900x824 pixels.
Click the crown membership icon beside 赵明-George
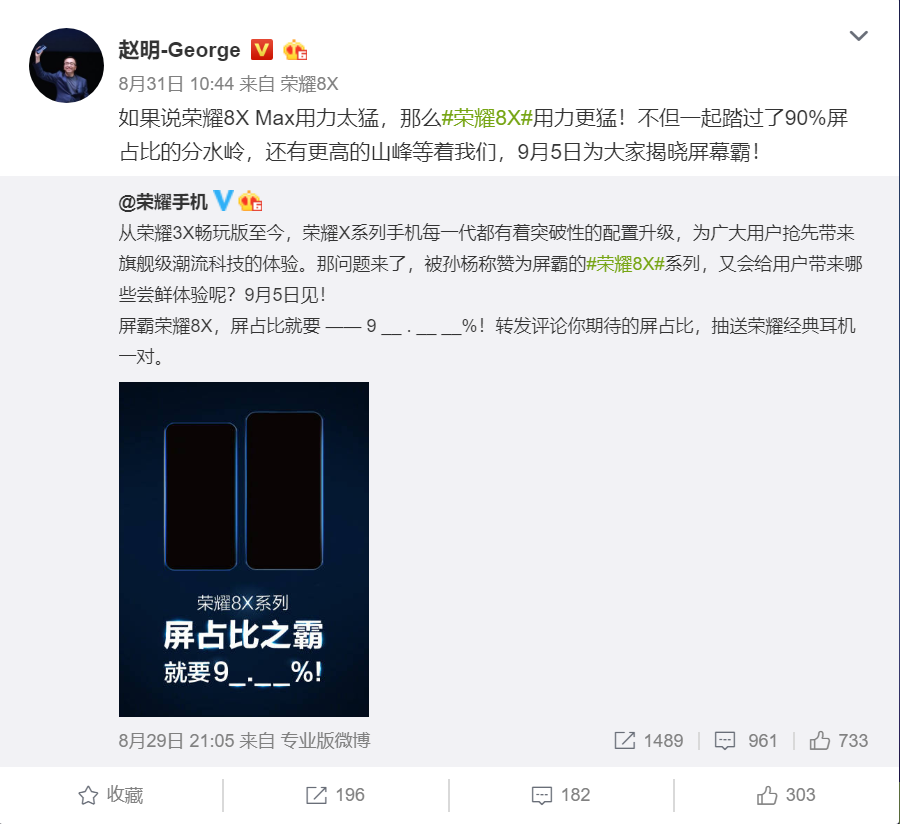[295, 50]
